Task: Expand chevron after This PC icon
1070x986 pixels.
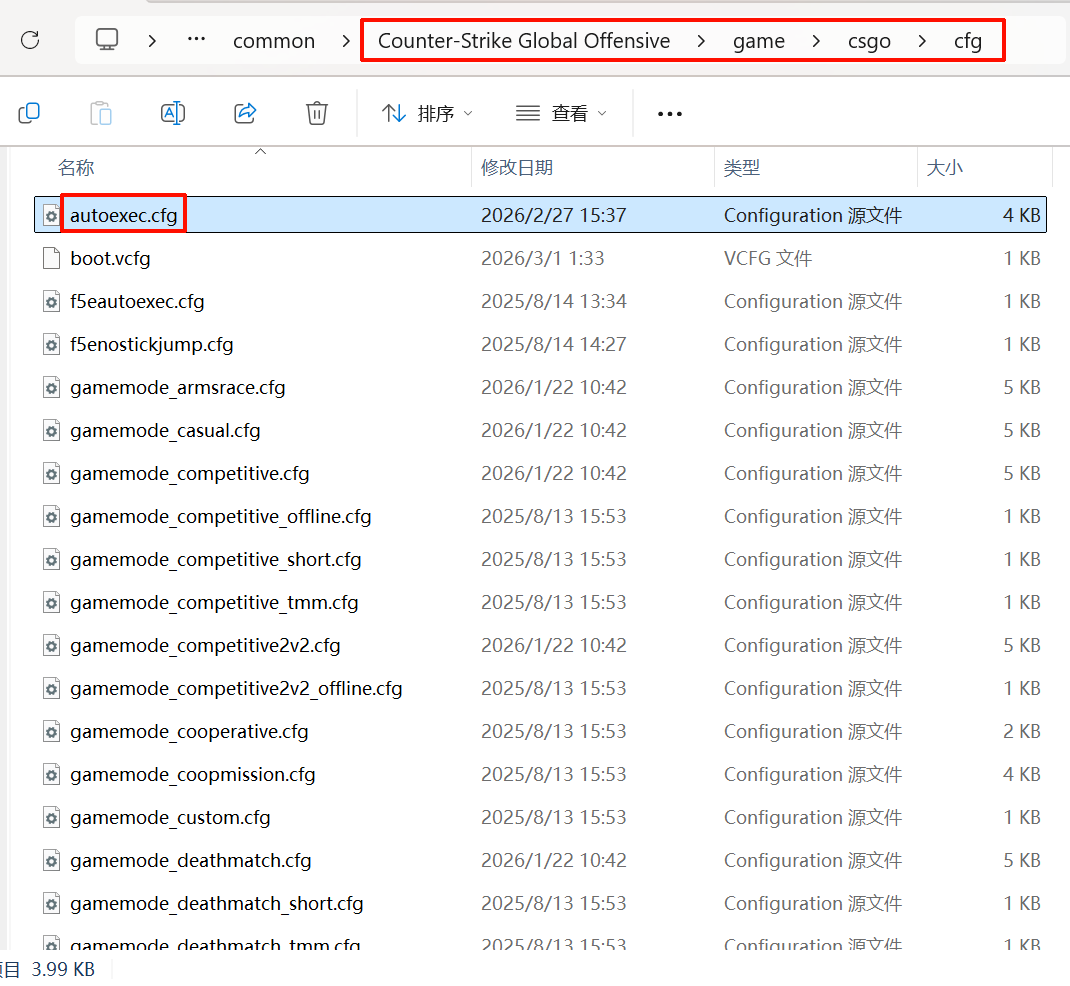Action: click(x=152, y=41)
